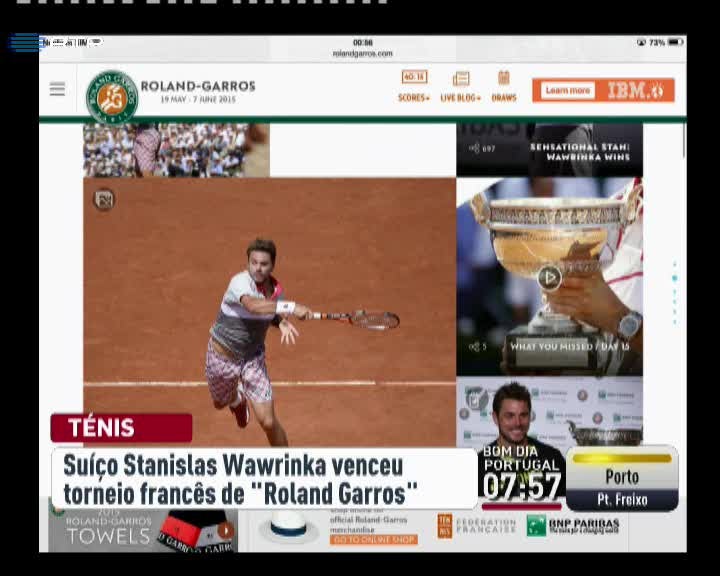720x576 pixels.
Task: Open What You Missed Day 15 story
Action: [569, 346]
